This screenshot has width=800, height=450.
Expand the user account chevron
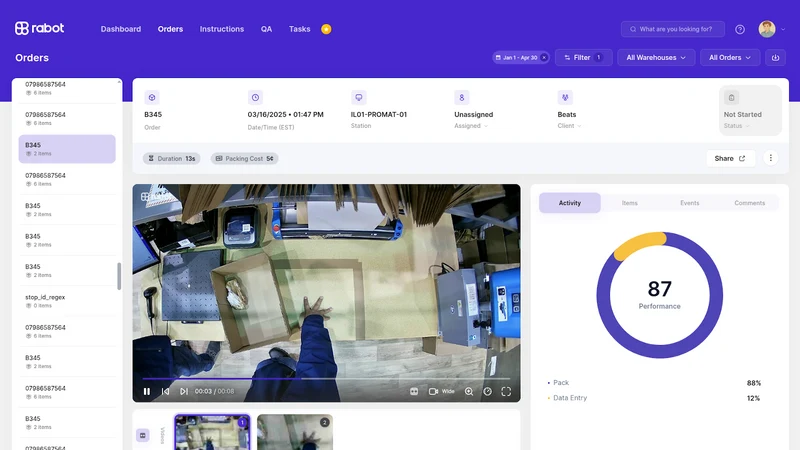coord(783,30)
